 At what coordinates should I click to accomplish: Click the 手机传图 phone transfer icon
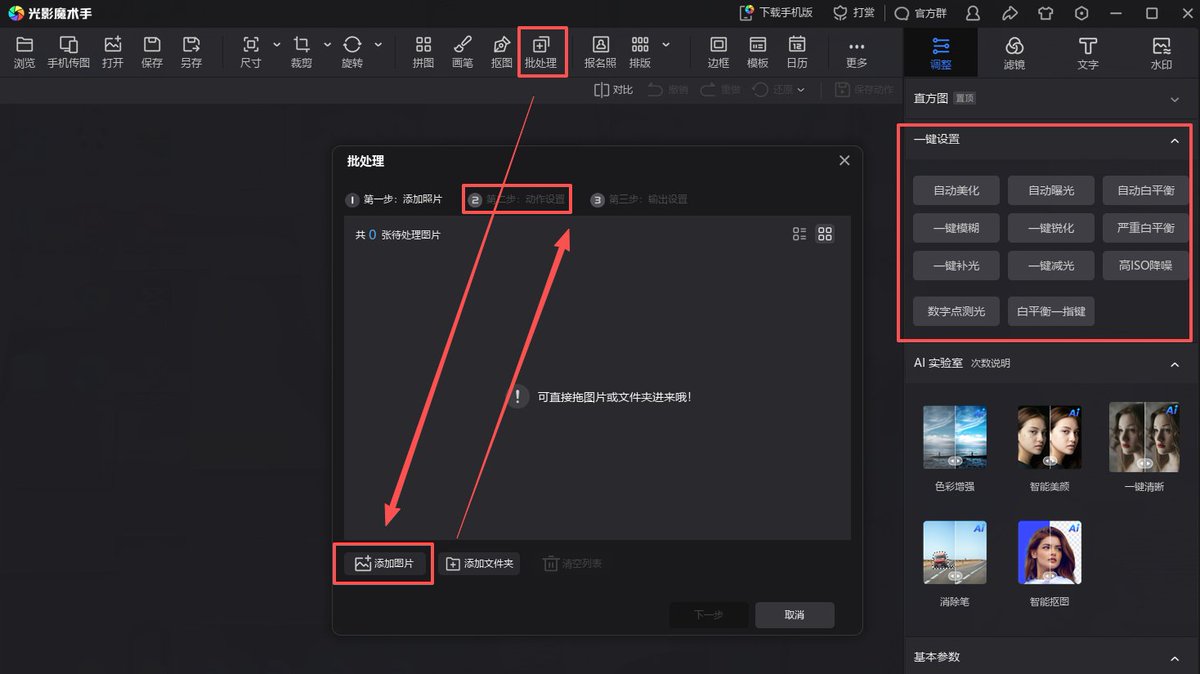pos(69,52)
